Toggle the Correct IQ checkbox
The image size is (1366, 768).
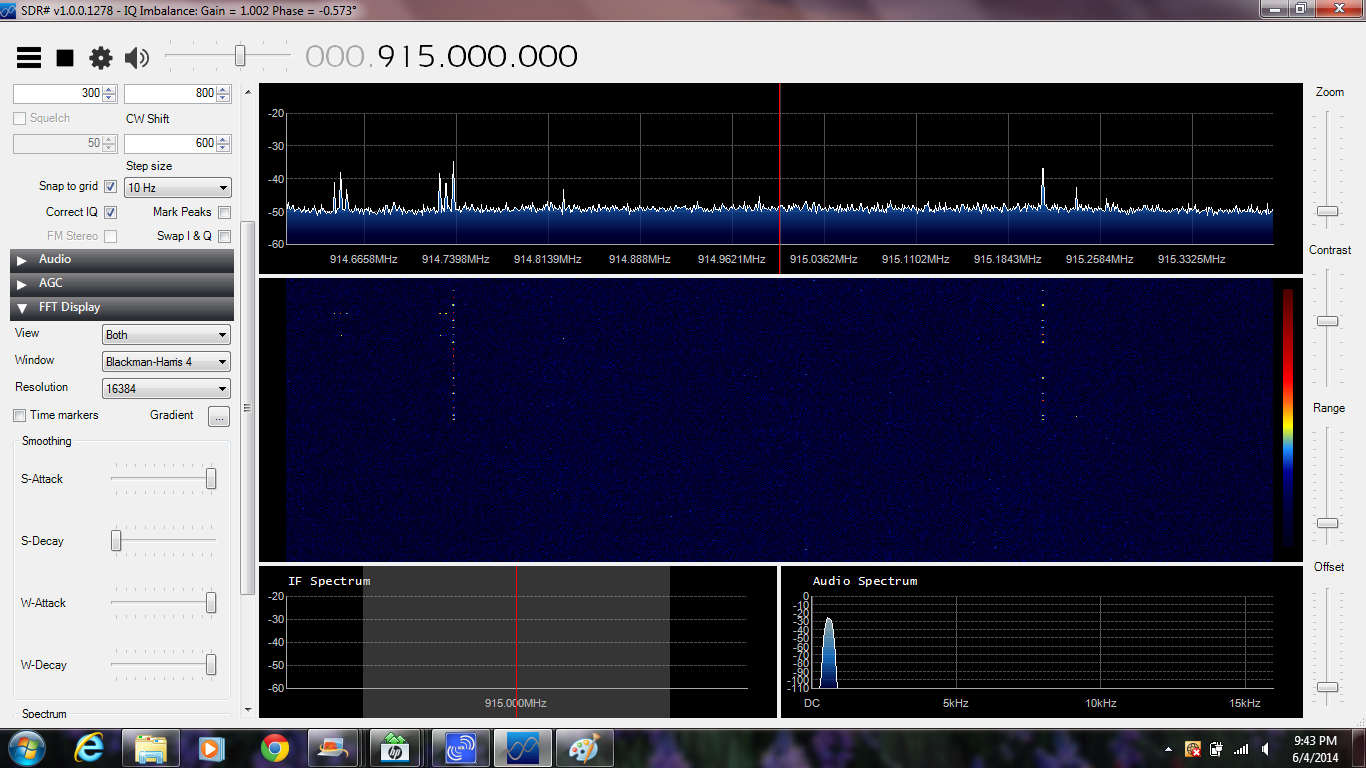click(x=110, y=212)
